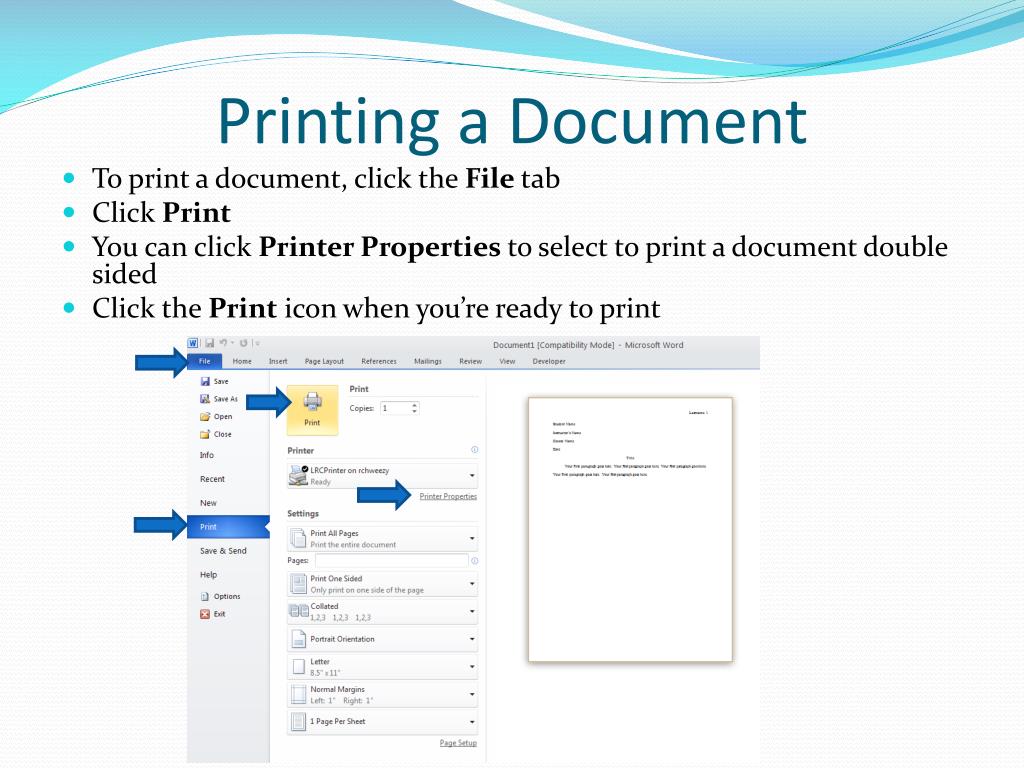Open the Print All Pages dropdown
Image resolution: width=1024 pixels, height=768 pixels.
[x=383, y=539]
